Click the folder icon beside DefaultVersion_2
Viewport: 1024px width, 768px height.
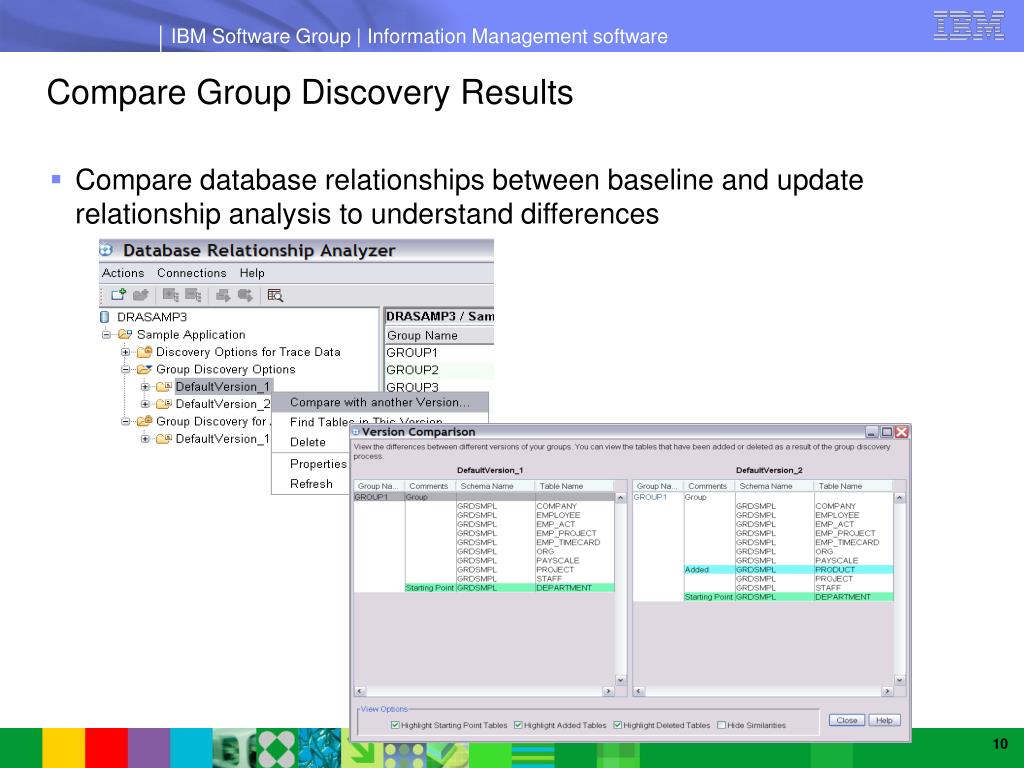click(164, 404)
